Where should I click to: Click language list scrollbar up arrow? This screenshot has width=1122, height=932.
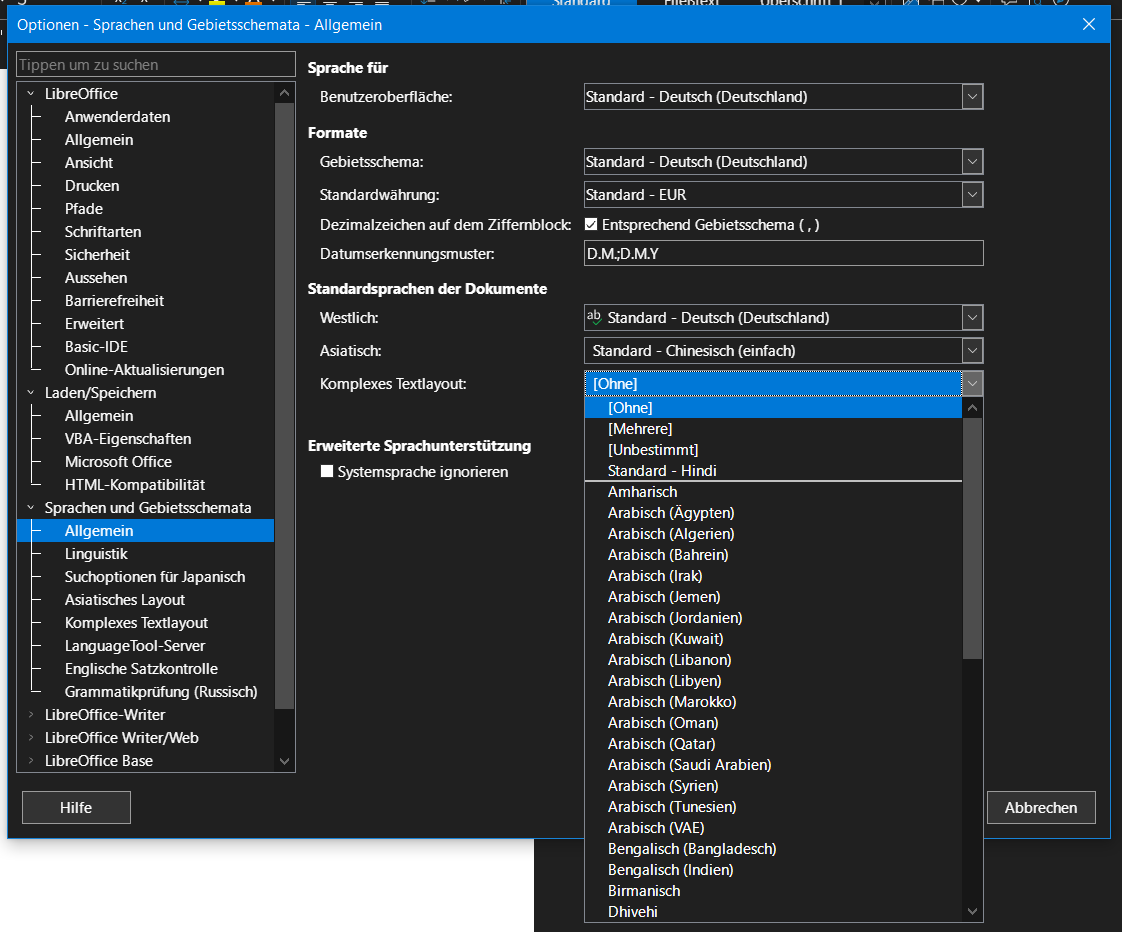point(972,408)
